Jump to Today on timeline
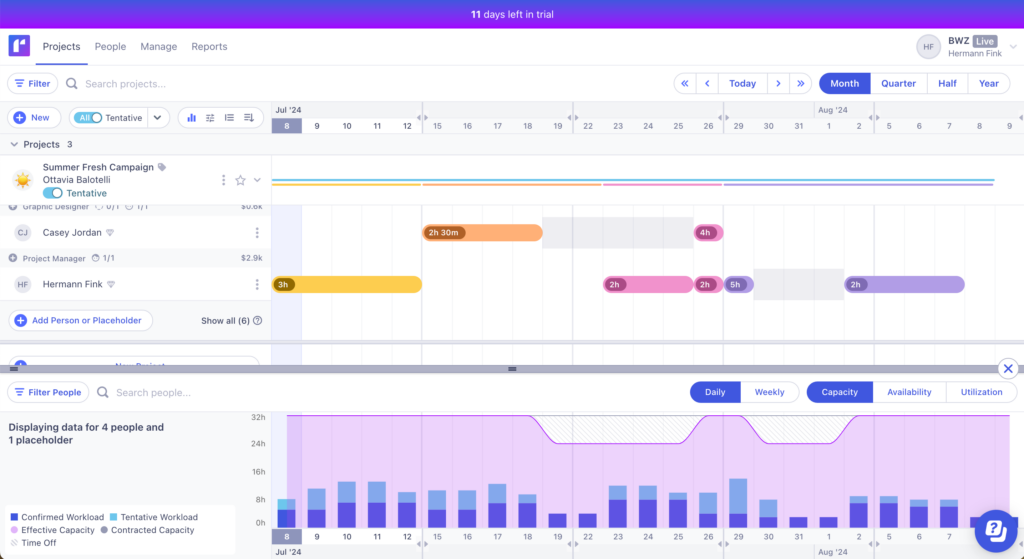This screenshot has height=559, width=1024. [743, 84]
